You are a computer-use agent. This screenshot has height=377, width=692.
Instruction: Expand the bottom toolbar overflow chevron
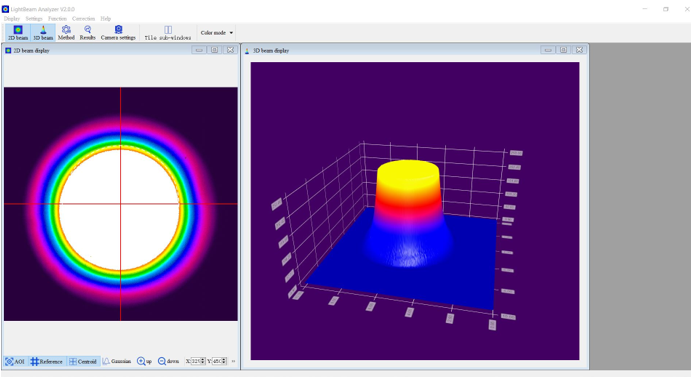click(233, 361)
